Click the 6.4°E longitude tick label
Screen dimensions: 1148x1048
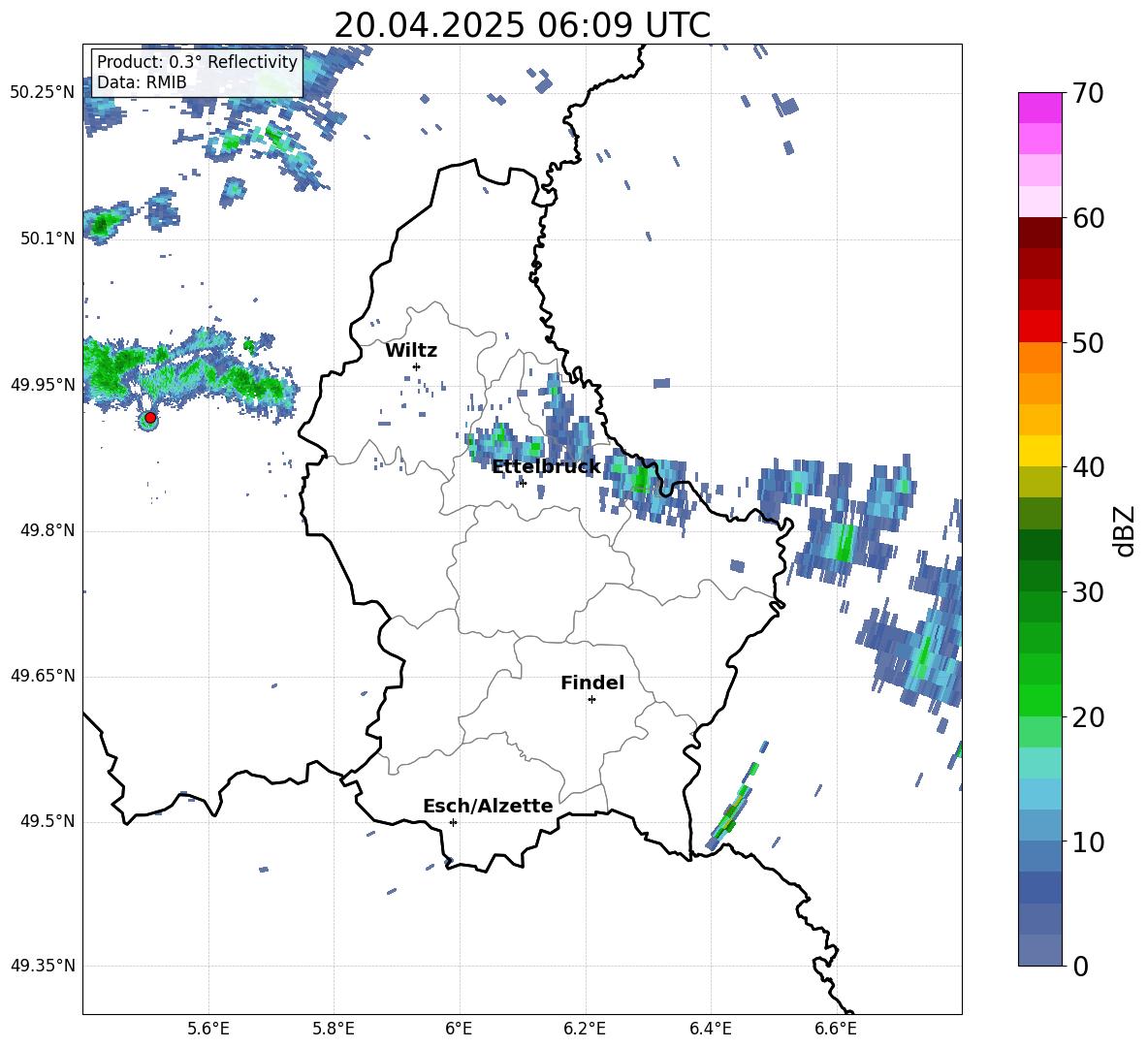tap(710, 1029)
